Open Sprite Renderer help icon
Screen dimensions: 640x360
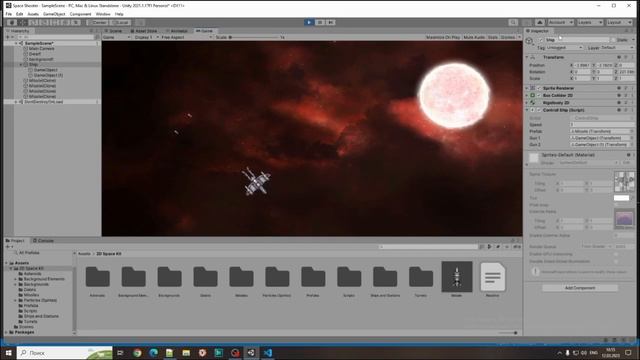pyautogui.click(x=619, y=88)
